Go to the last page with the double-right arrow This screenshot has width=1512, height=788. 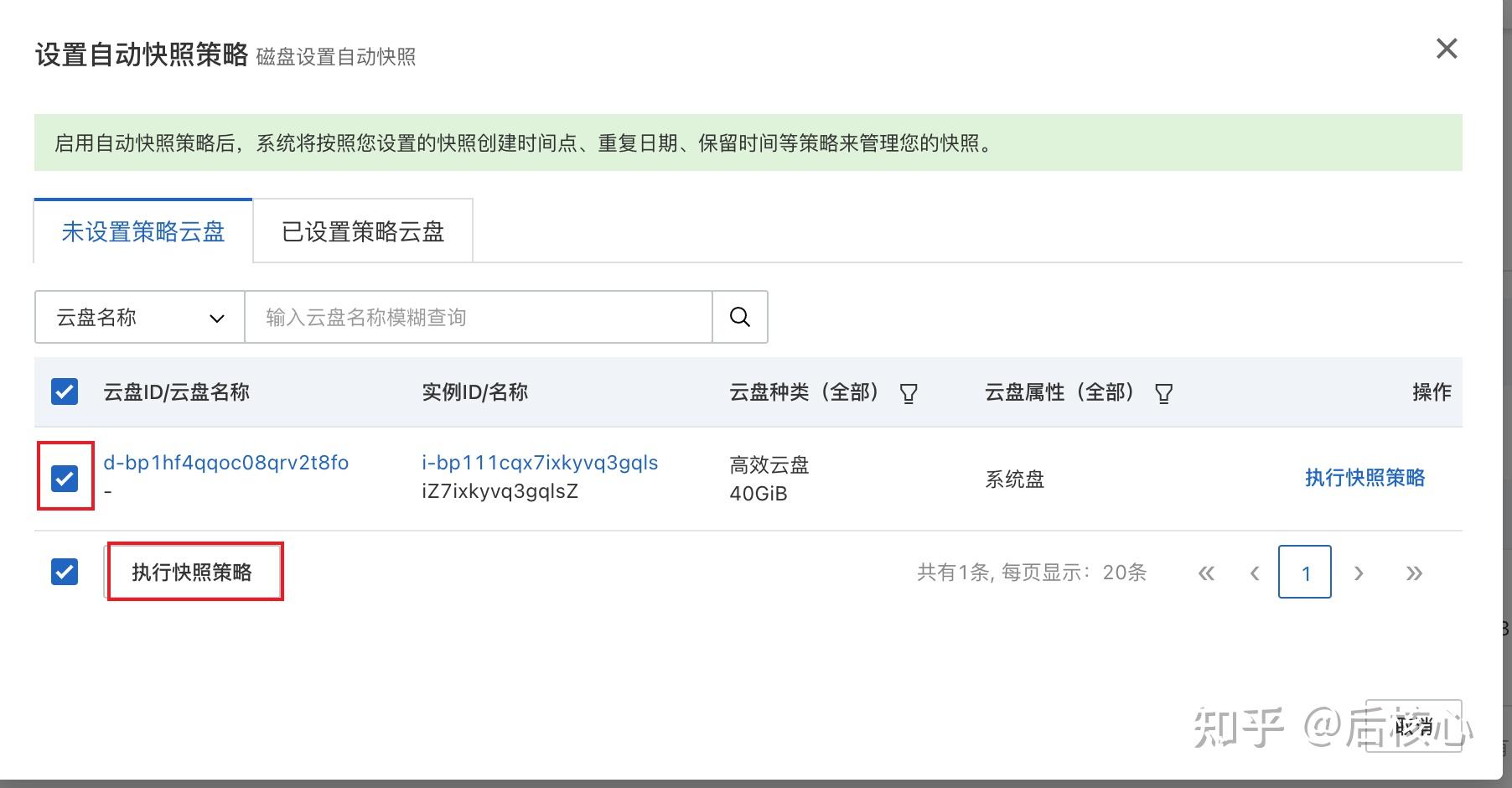(1414, 573)
